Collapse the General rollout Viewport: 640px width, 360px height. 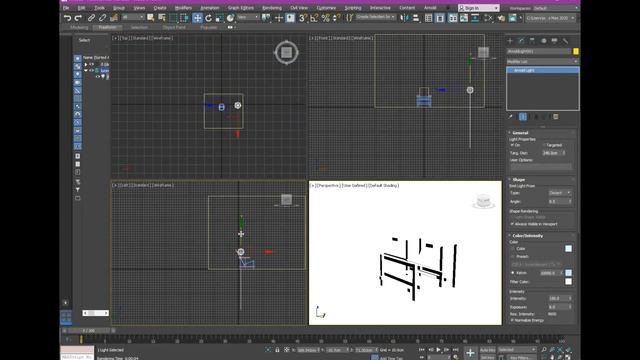point(520,133)
